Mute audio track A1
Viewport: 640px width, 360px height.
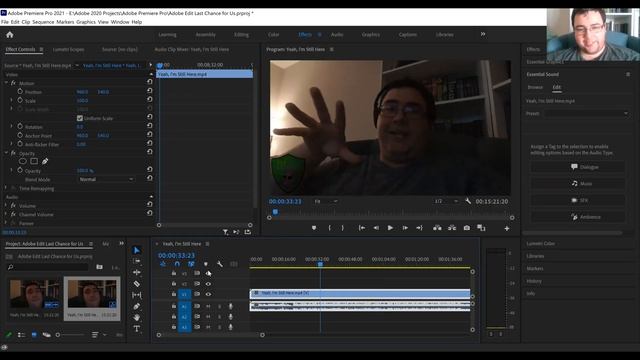[x=208, y=306]
